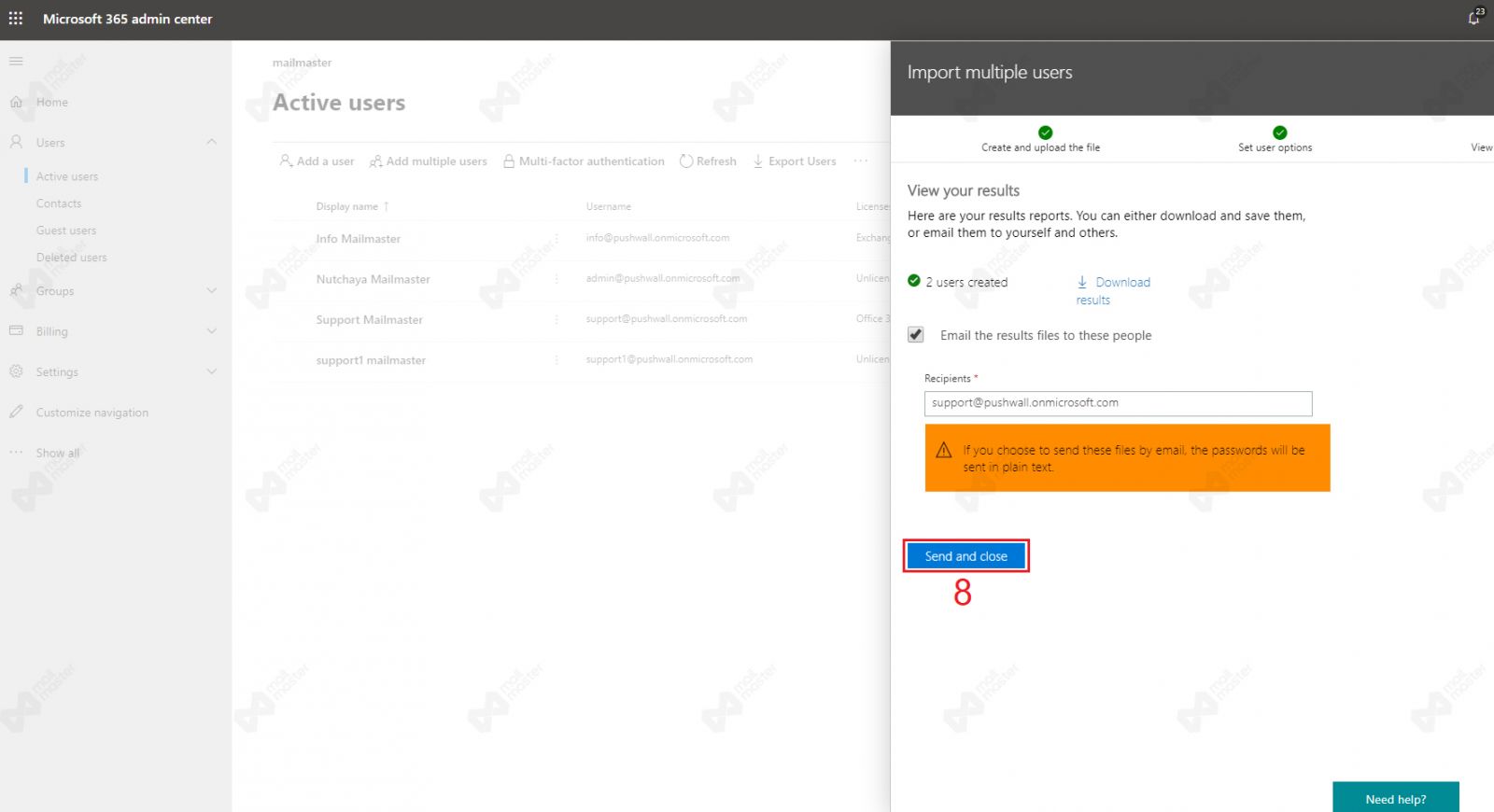
Task: Click Multi-factor authentication text button
Action: coord(592,161)
